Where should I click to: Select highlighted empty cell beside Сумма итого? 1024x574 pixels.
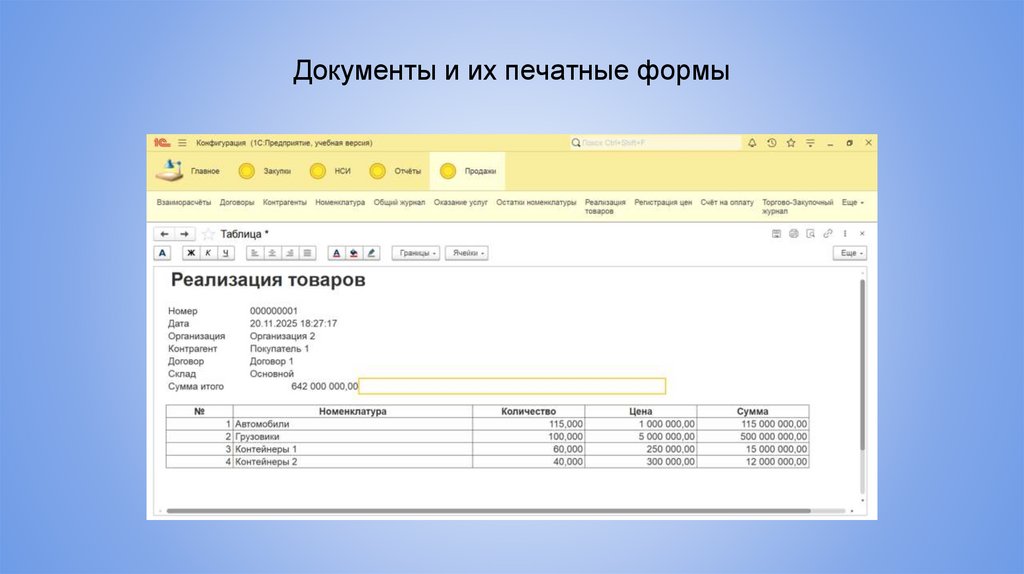point(512,386)
